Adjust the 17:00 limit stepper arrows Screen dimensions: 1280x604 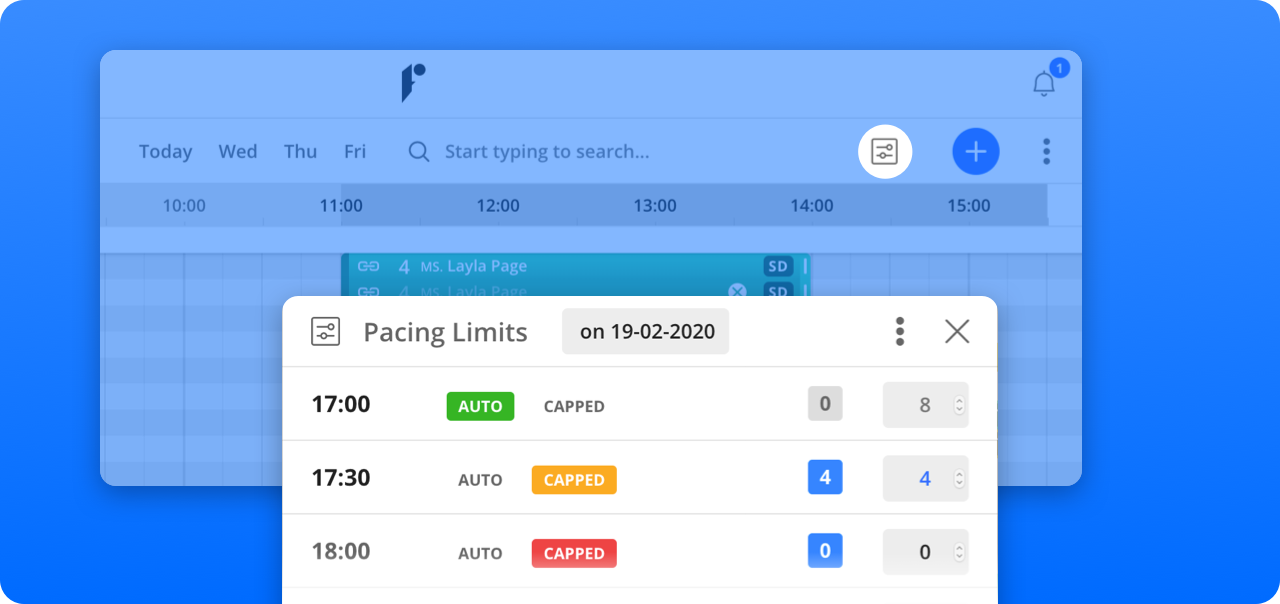(959, 405)
